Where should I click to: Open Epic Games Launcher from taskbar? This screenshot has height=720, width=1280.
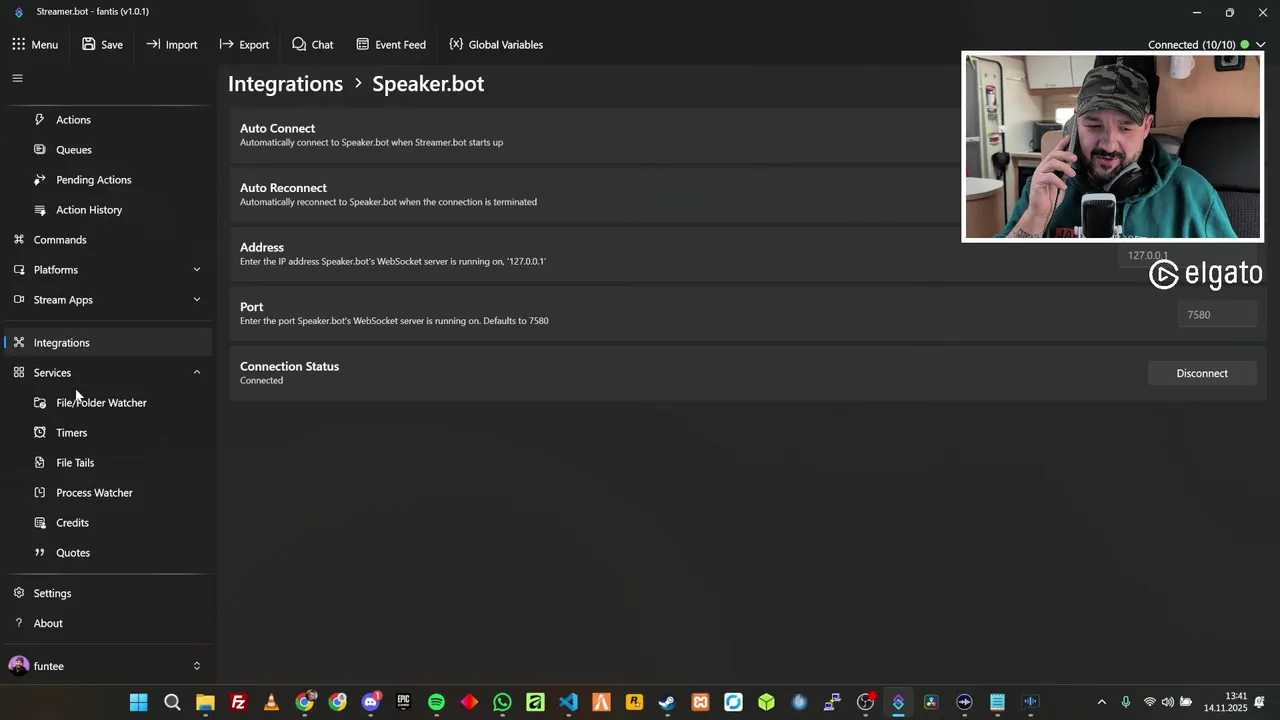(x=403, y=702)
